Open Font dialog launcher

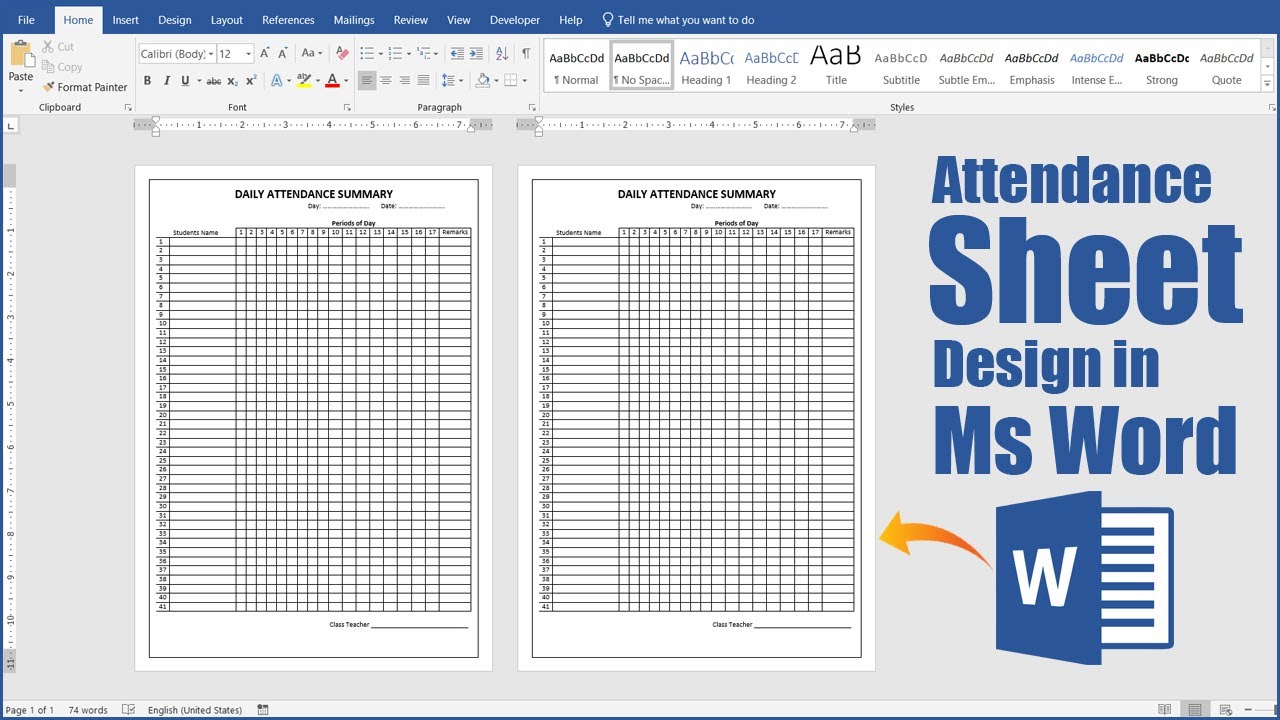[x=347, y=107]
